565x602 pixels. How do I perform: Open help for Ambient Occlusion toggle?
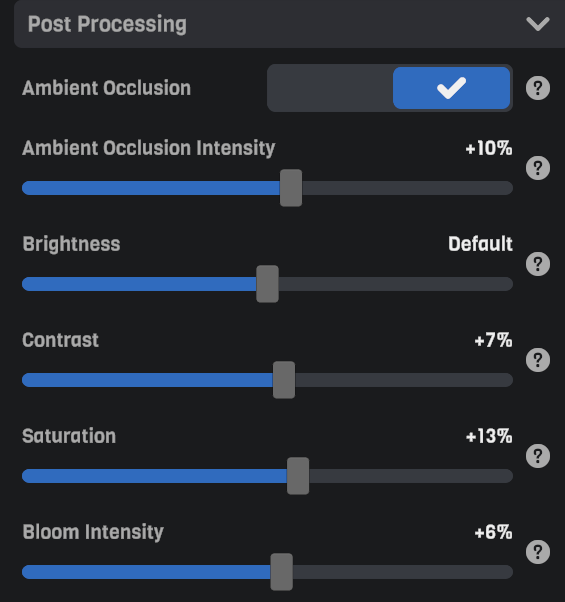point(538,88)
